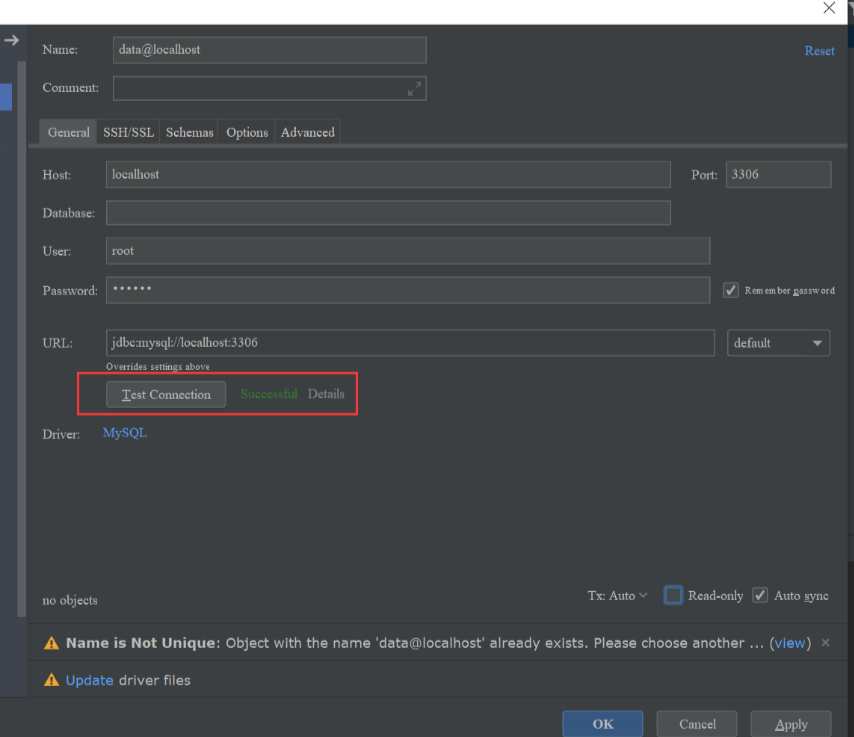Focus the Name input field

(270, 50)
